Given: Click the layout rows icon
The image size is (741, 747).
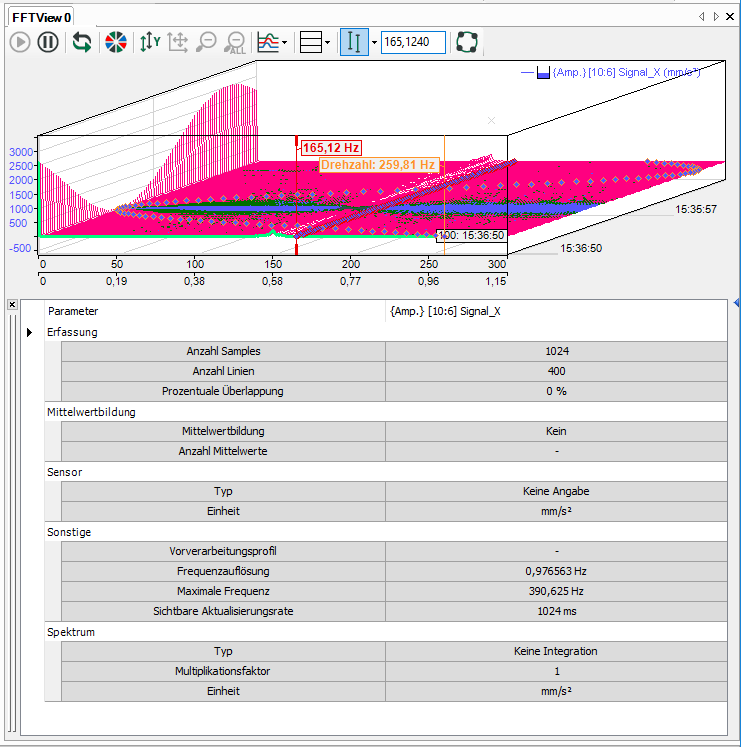Looking at the screenshot, I should [x=311, y=42].
